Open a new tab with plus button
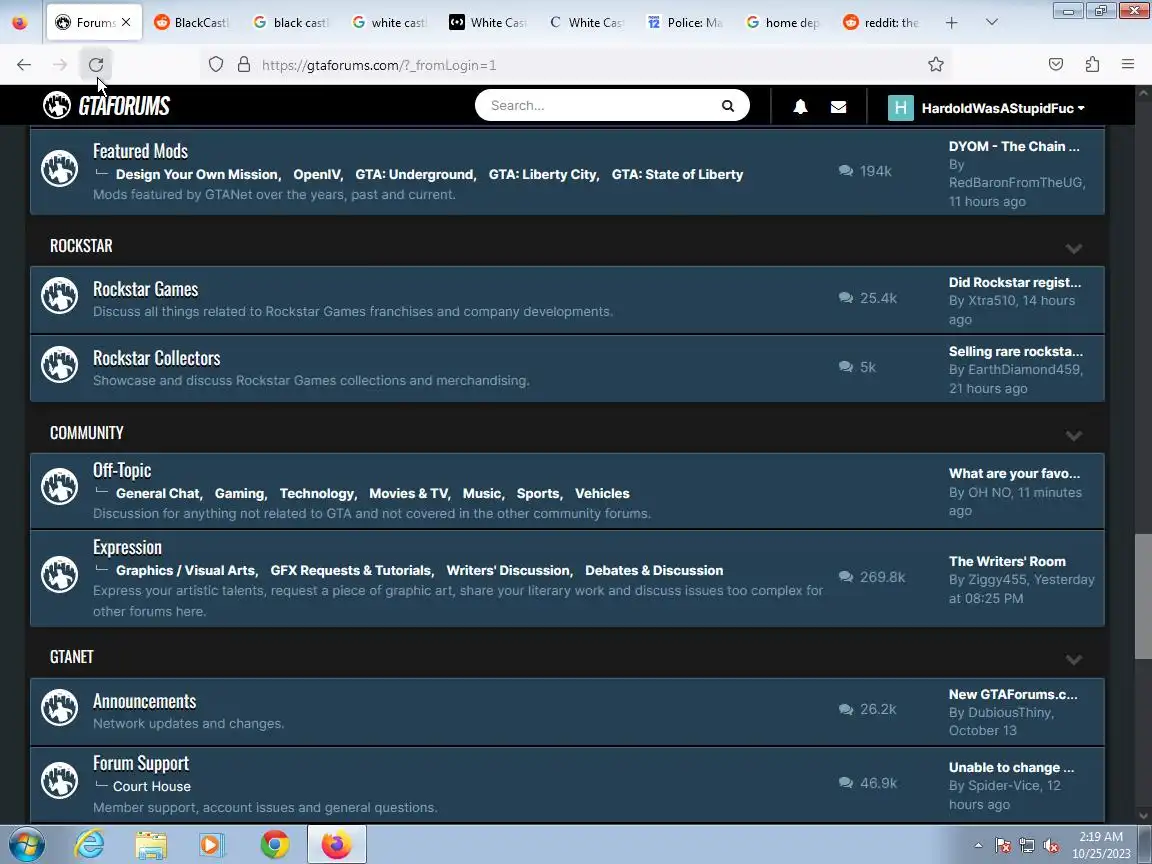 tap(951, 23)
